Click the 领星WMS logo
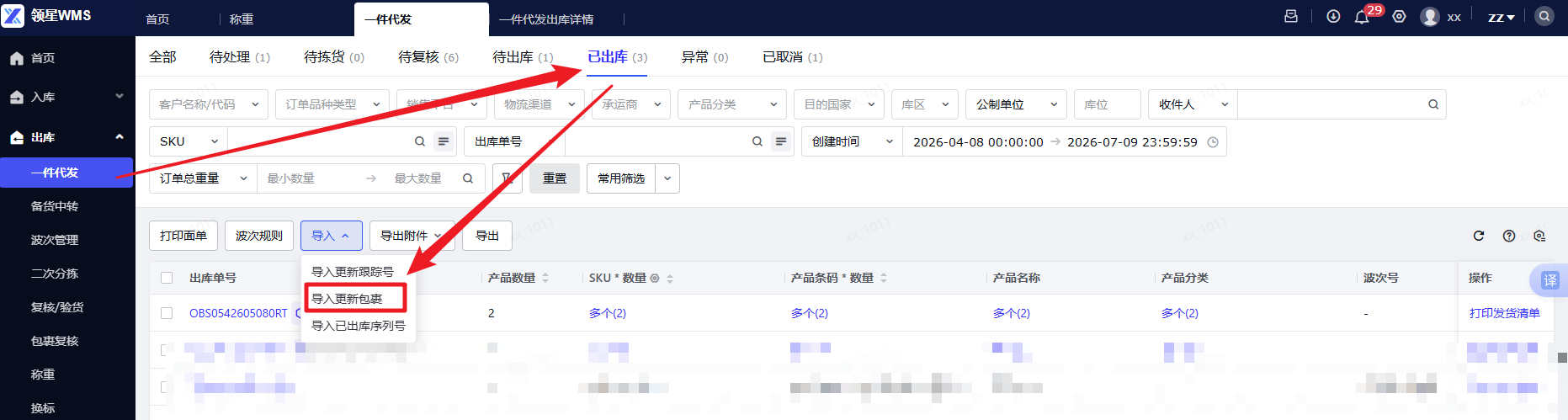1568x420 pixels. [x=47, y=15]
